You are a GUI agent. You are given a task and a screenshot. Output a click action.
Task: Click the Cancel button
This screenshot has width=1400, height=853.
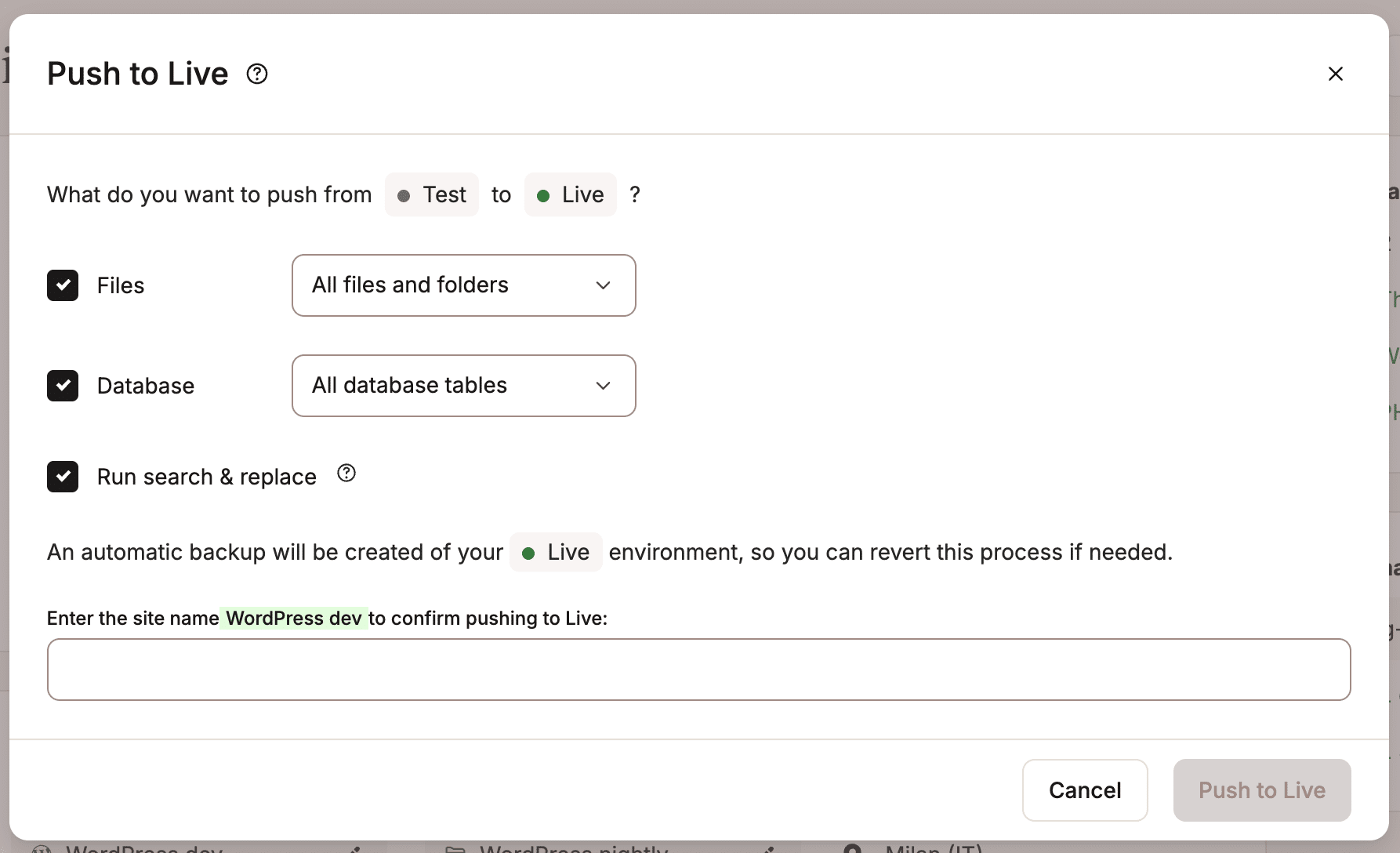pos(1085,790)
